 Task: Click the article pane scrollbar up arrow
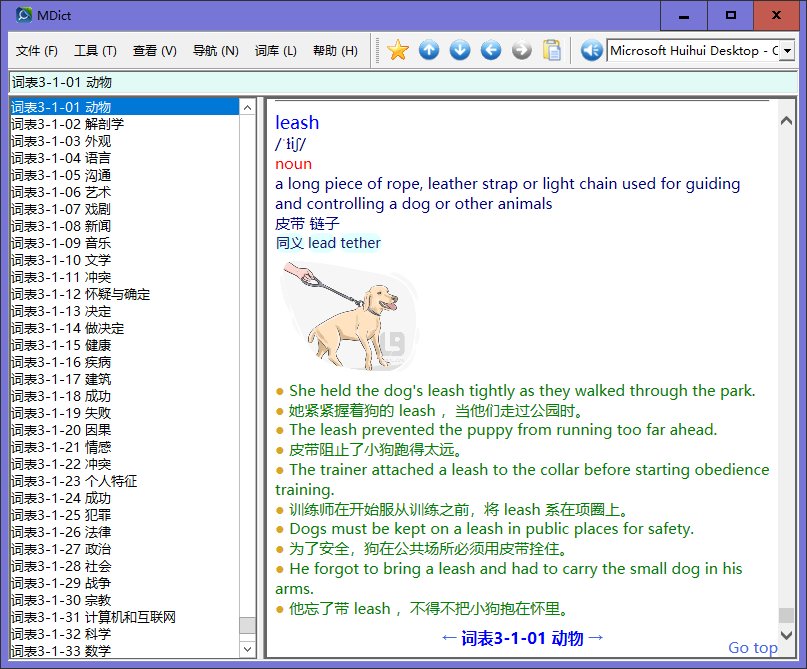tap(786, 107)
